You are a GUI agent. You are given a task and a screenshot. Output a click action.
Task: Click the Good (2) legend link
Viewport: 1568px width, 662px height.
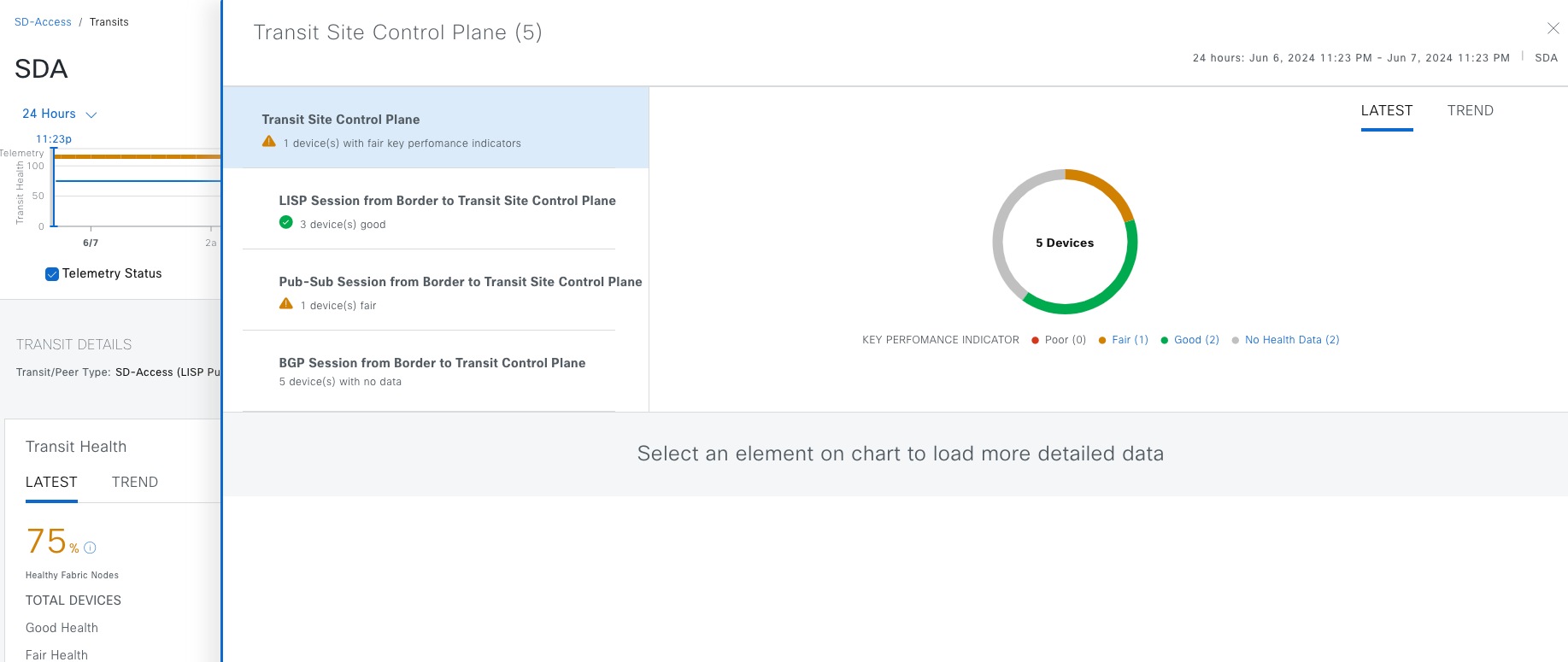1196,340
